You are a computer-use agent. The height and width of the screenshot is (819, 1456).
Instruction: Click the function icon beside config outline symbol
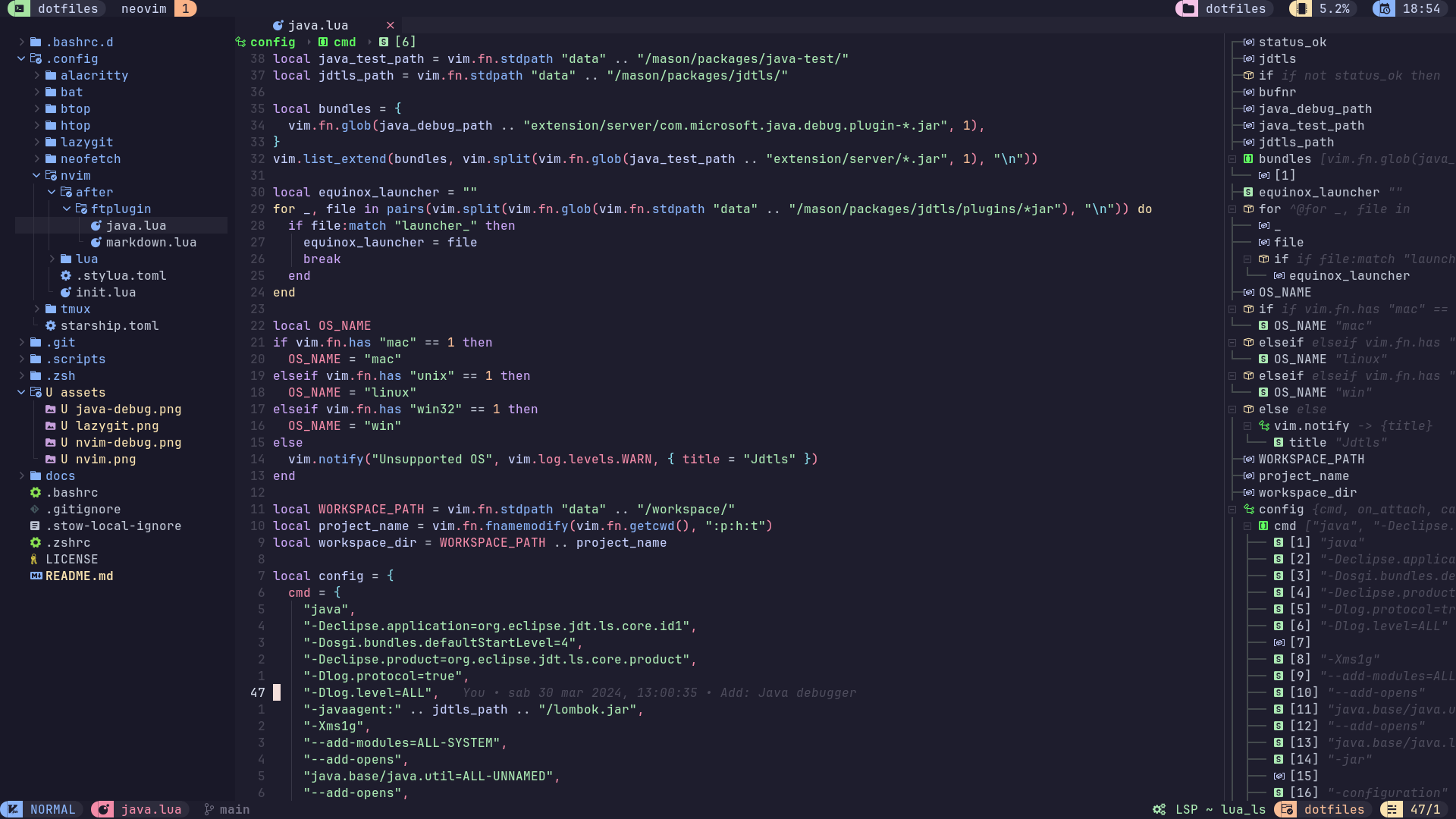[1249, 509]
